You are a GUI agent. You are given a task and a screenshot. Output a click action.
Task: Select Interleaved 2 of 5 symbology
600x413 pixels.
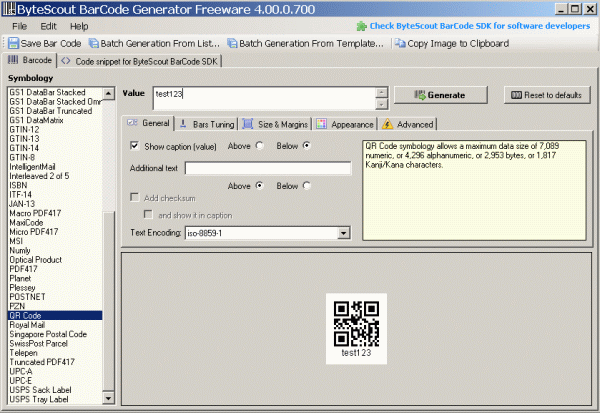39,176
